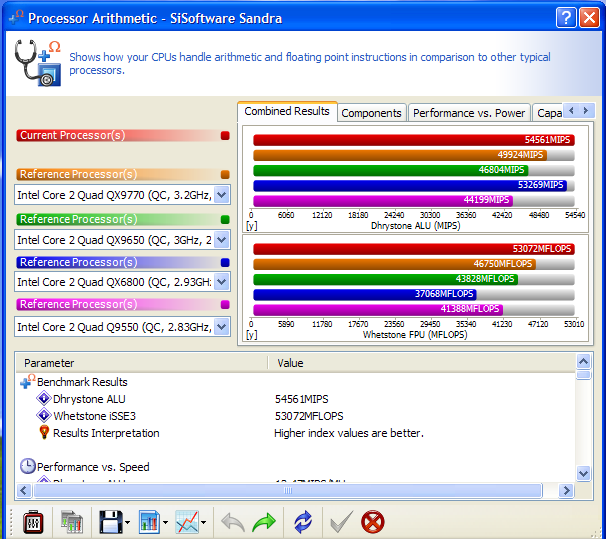
Task: Click the update chart icon next to options
Action: pos(72,522)
